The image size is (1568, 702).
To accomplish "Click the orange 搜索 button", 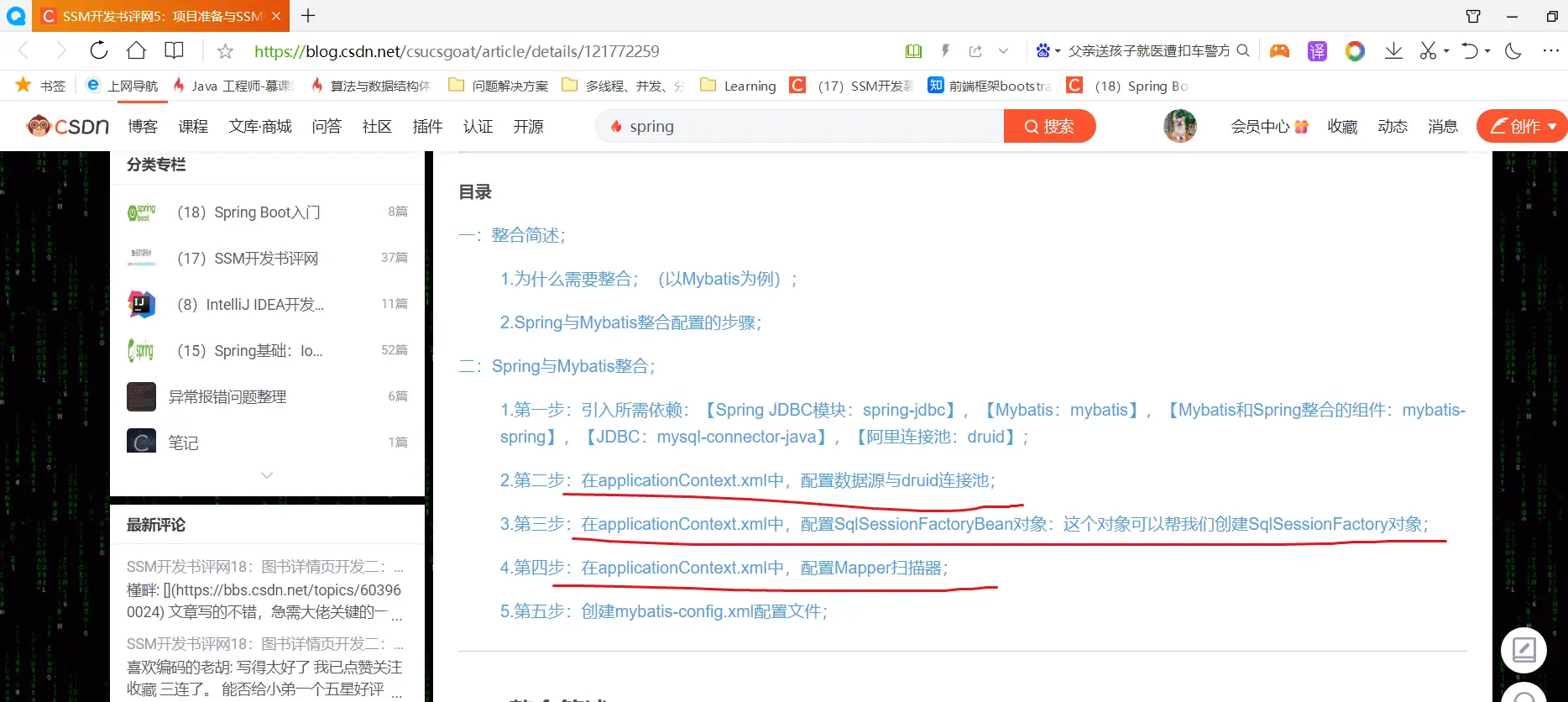I will (x=1049, y=126).
